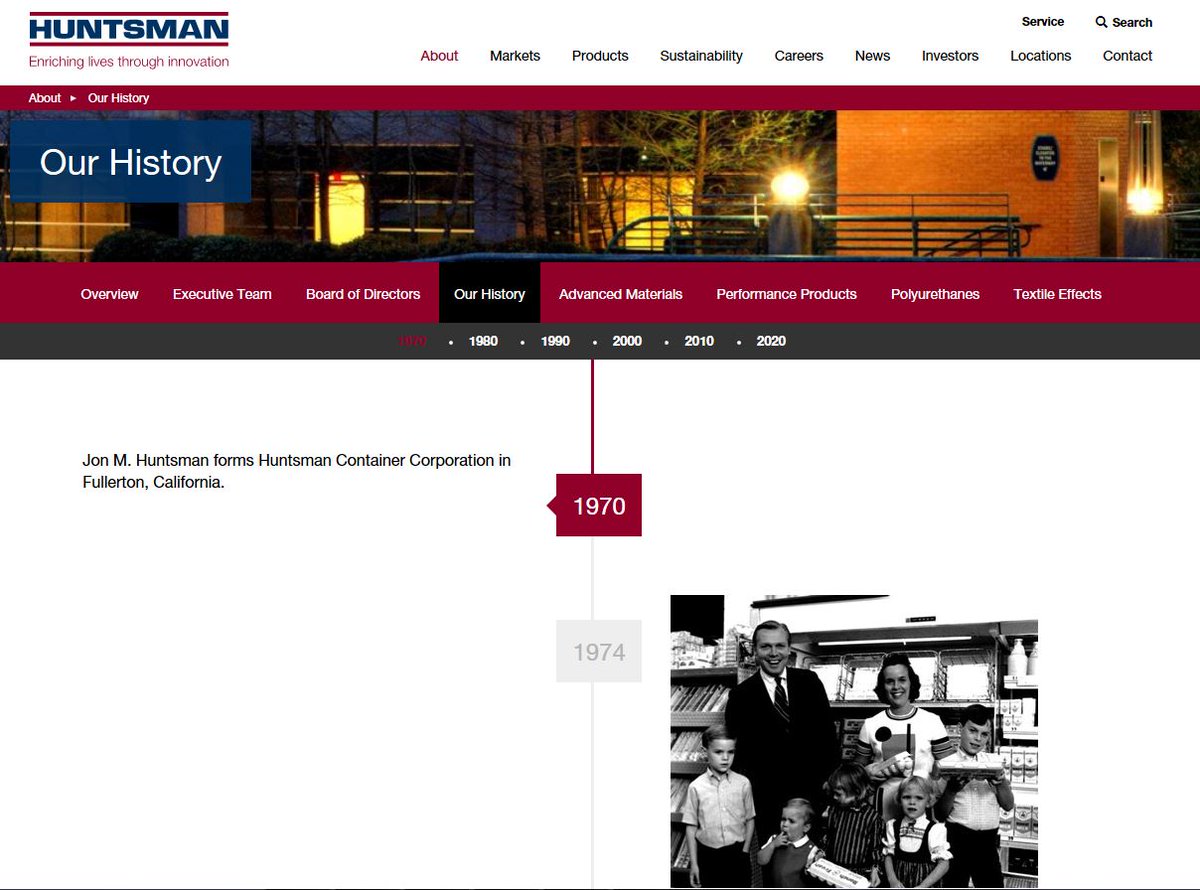Open the Locations menu
The height and width of the screenshot is (890, 1200).
[x=1040, y=56]
